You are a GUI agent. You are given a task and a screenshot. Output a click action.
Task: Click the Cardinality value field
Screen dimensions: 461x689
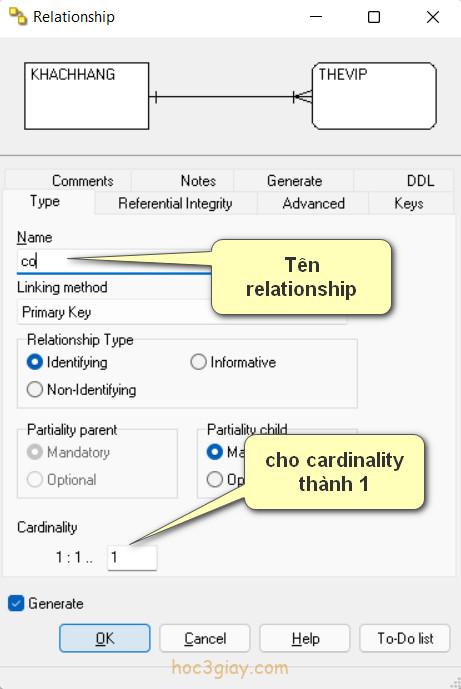click(132, 558)
